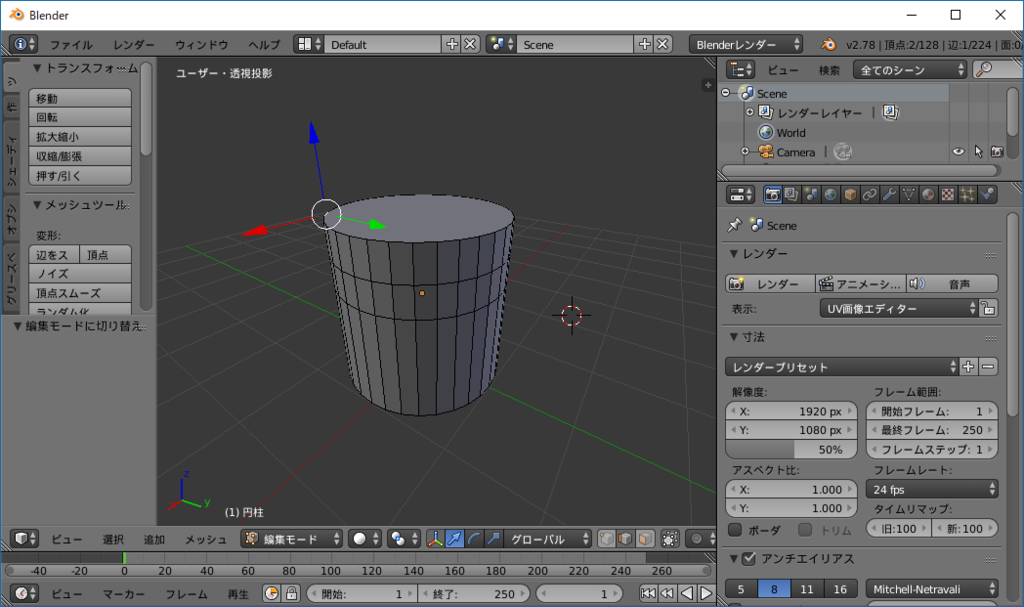Screen dimensions: 1024x607
Task: Click the jump to start playback icon
Action: [648, 594]
